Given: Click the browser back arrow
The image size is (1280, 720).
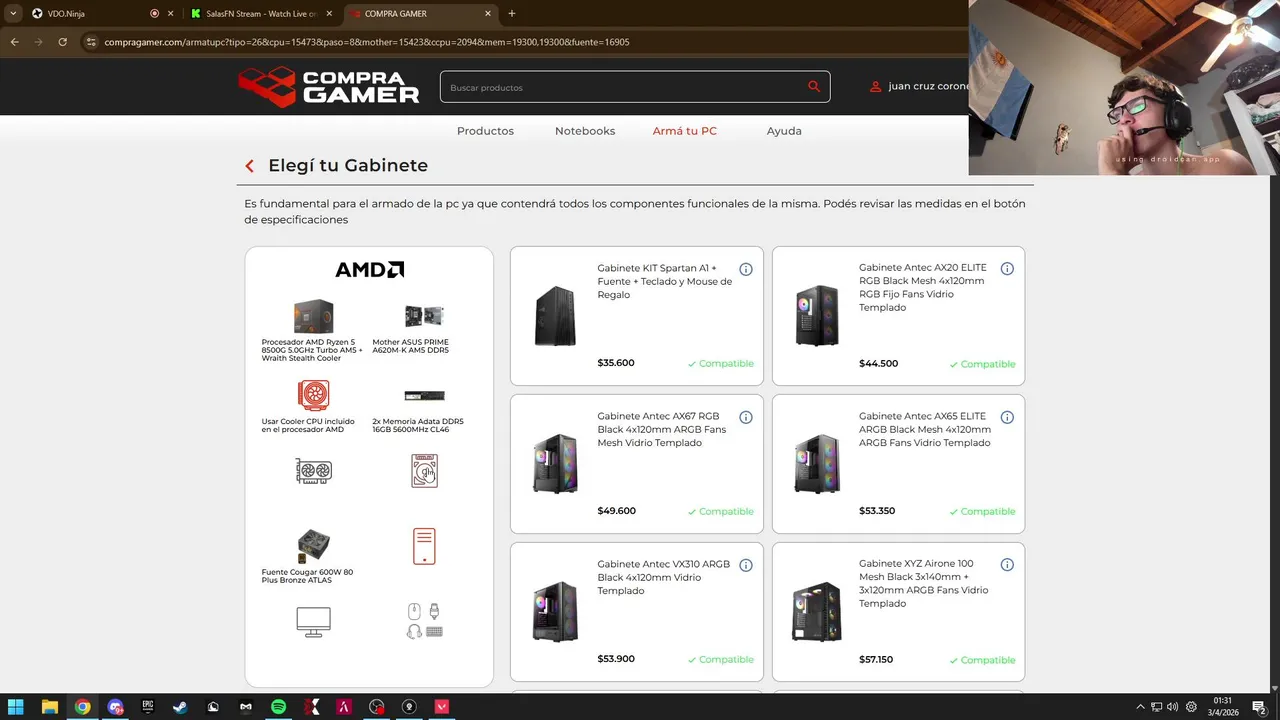Looking at the screenshot, I should pos(14,42).
